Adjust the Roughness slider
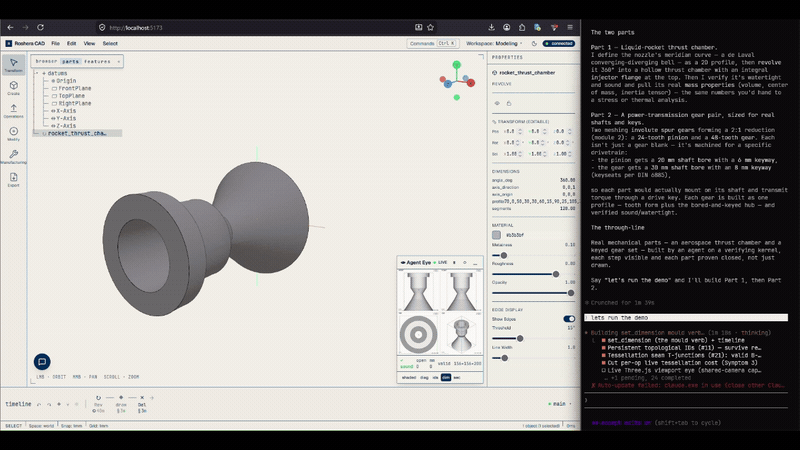This screenshot has width=800, height=450. tap(533, 274)
